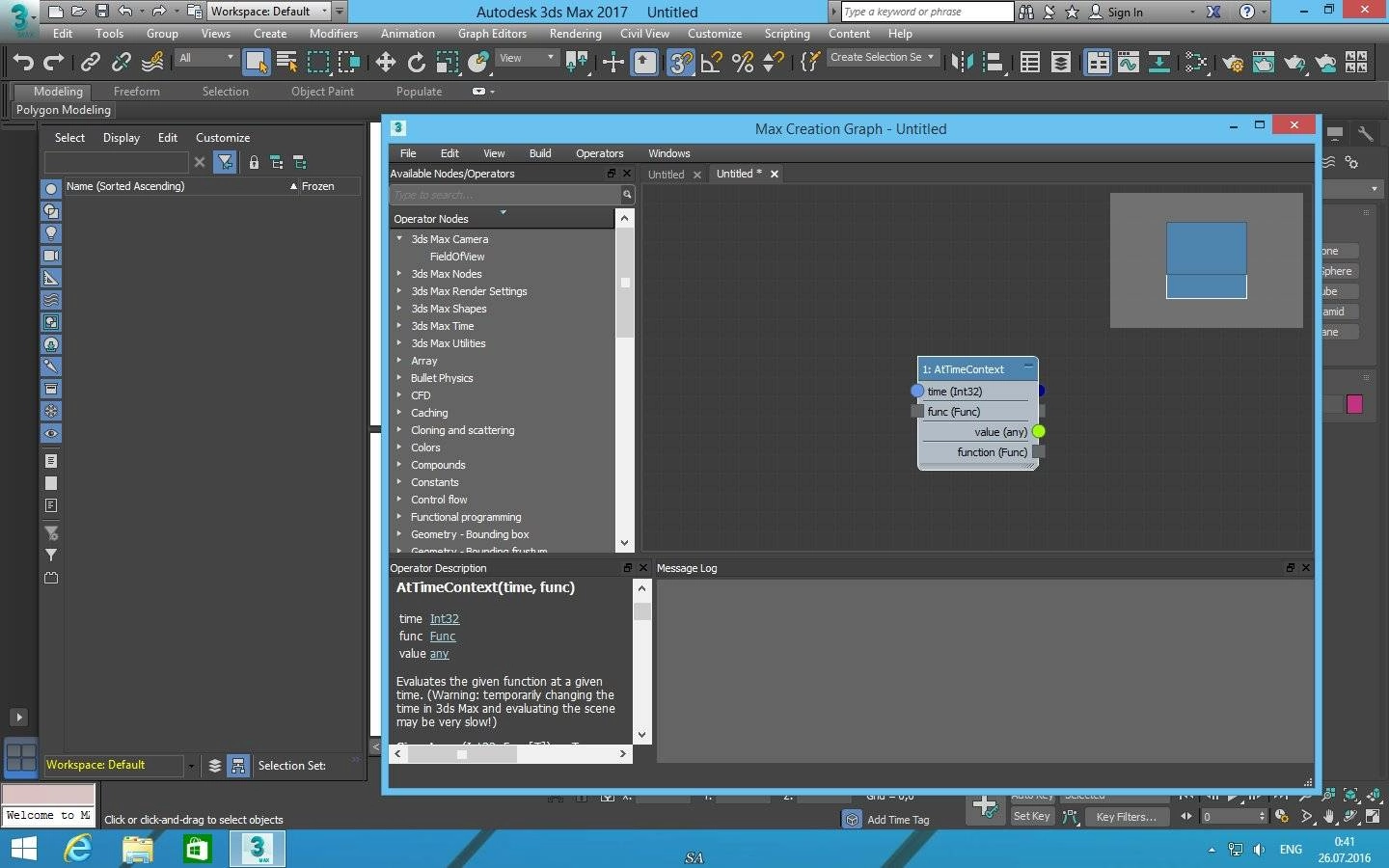Click the green value (any) output connector
The height and width of the screenshot is (868, 1389).
coord(1039,431)
